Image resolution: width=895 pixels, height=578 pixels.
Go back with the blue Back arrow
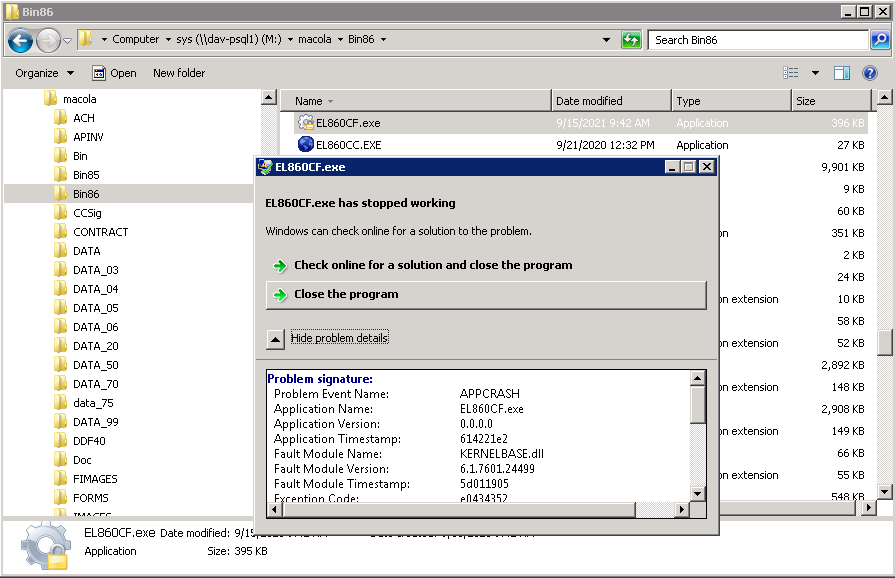coord(21,41)
